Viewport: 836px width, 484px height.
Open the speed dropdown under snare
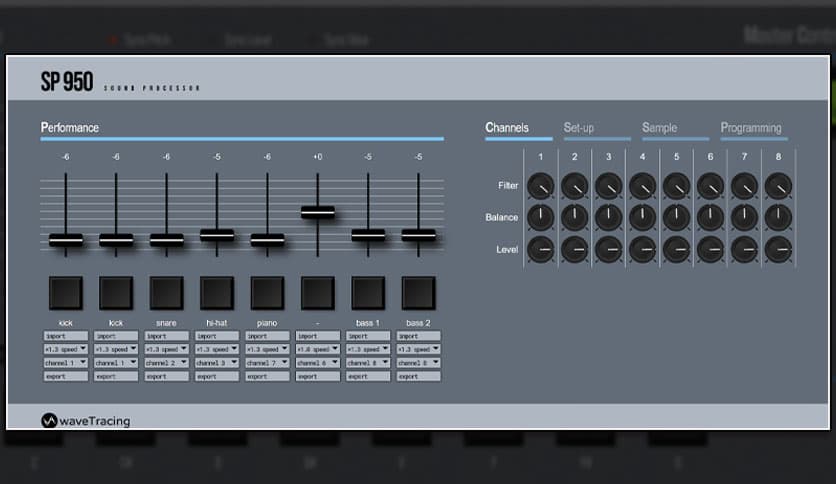[x=166, y=350]
